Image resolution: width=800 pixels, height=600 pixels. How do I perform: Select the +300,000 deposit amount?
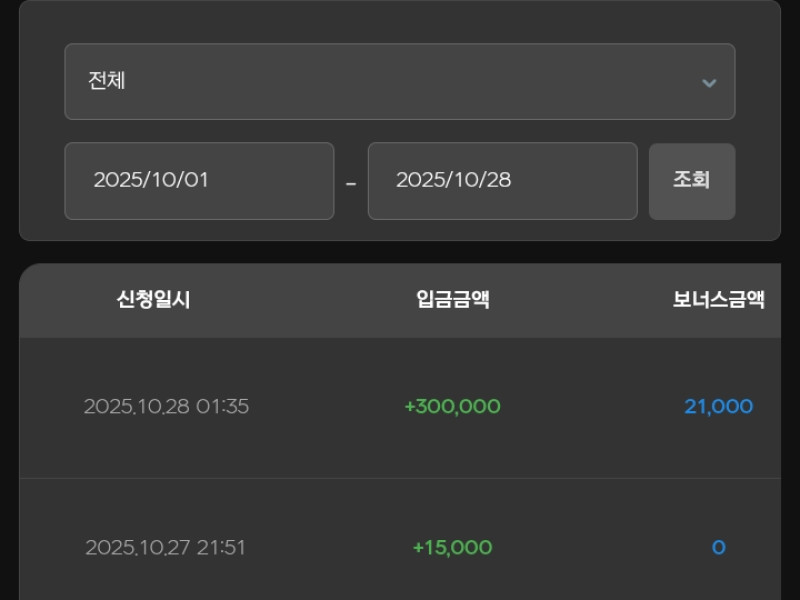[452, 407]
